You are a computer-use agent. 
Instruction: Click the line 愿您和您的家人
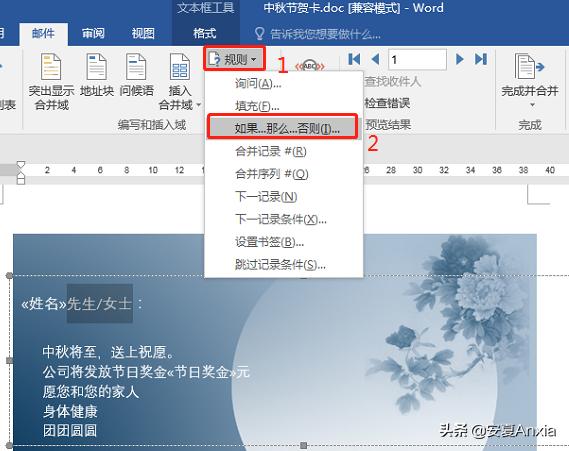coord(91,392)
